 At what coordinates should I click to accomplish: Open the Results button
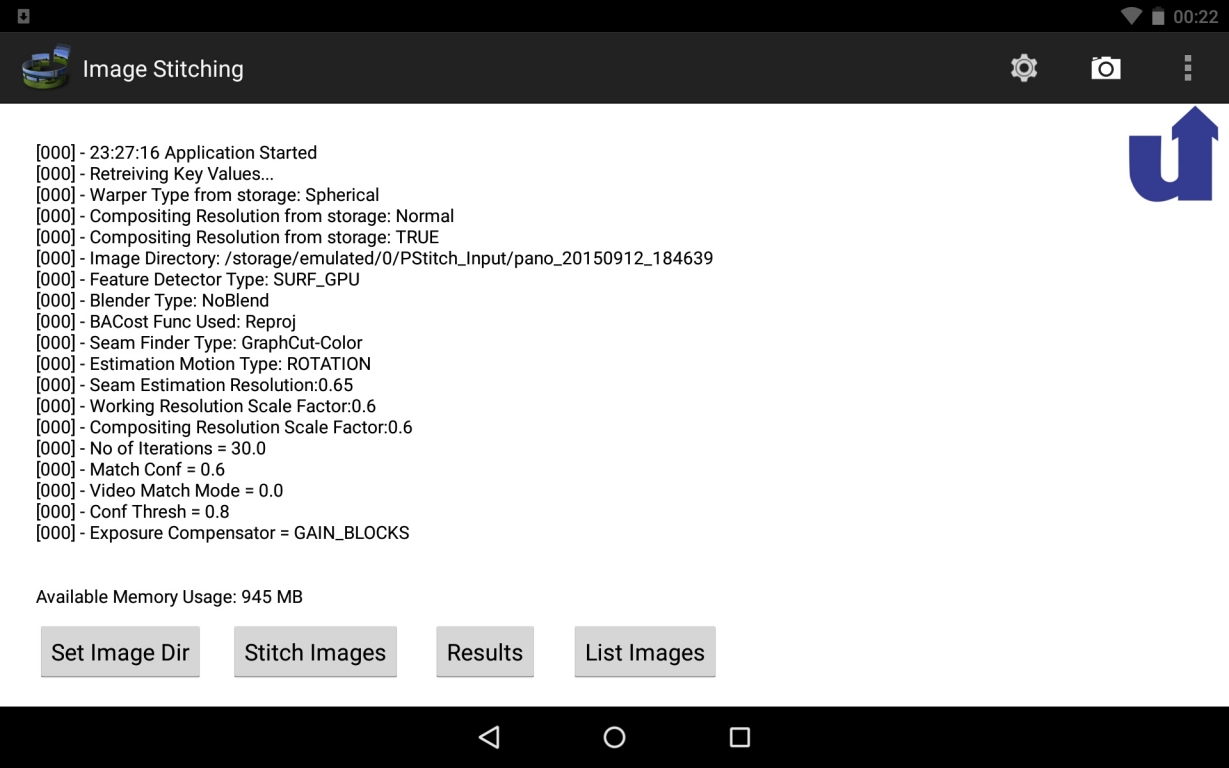(485, 652)
